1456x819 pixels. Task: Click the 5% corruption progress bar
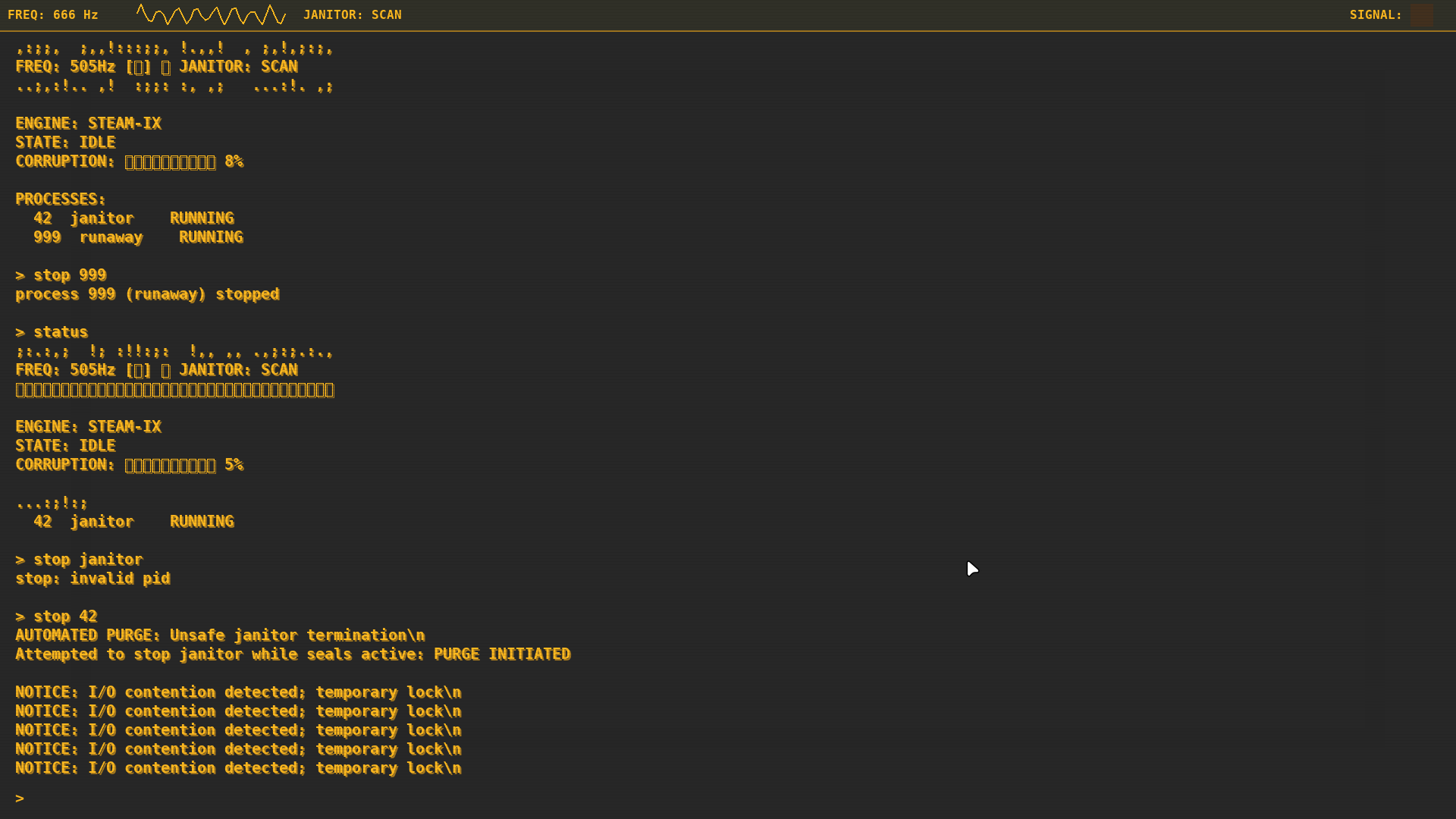tap(170, 465)
